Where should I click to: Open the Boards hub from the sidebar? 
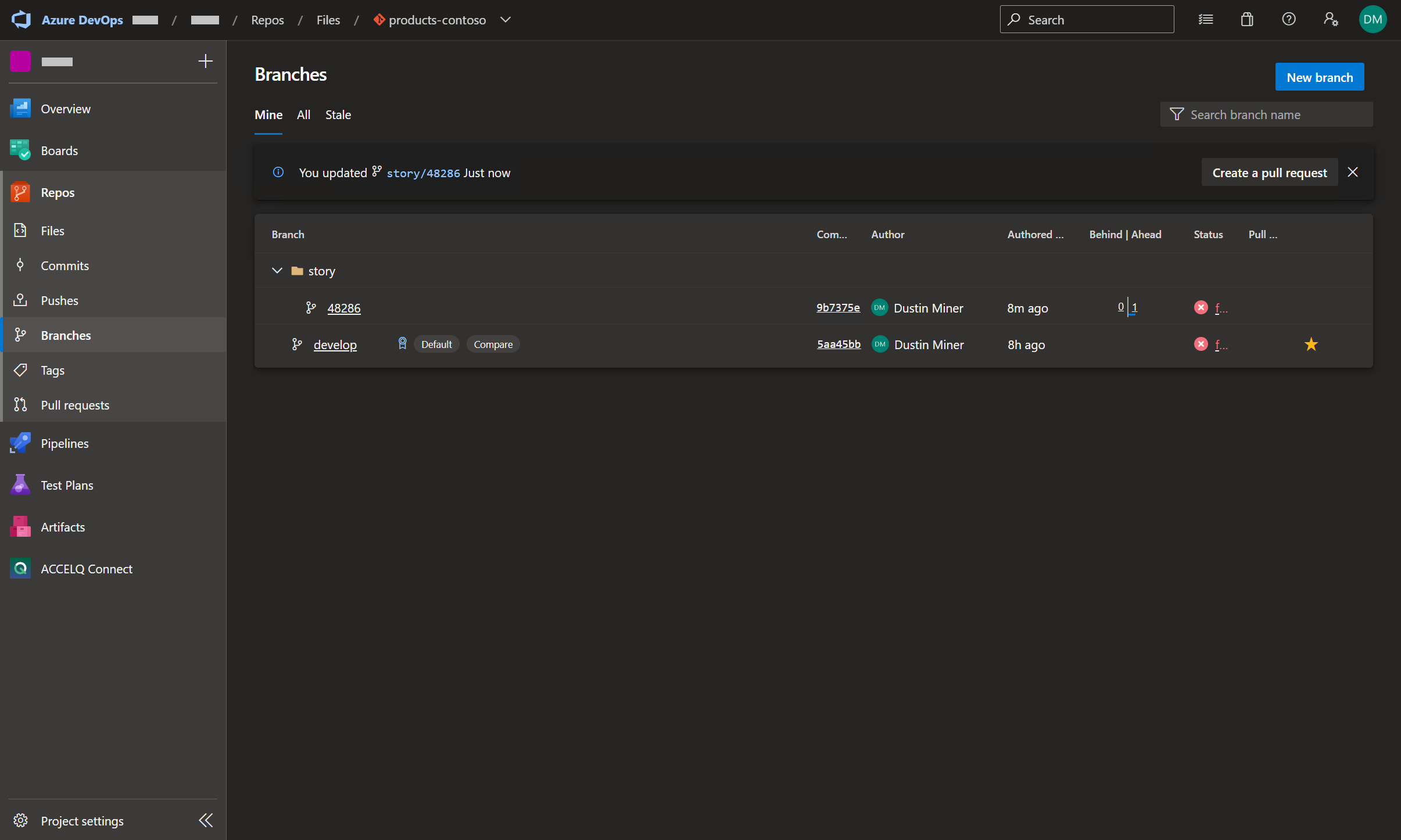click(59, 151)
